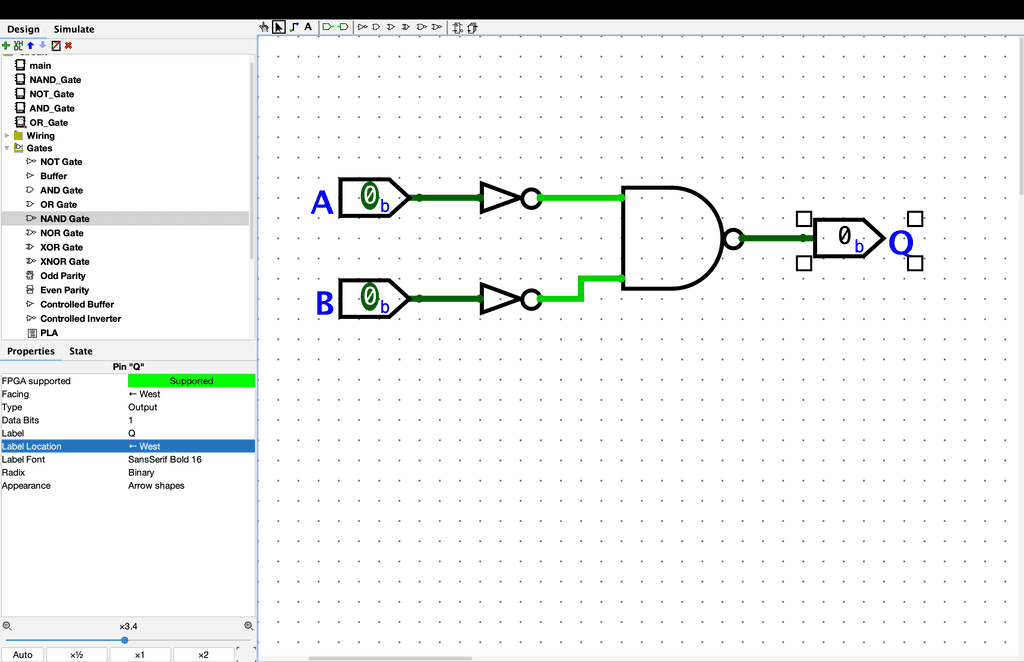Click the Auto zoom button

pyautogui.click(x=23, y=655)
